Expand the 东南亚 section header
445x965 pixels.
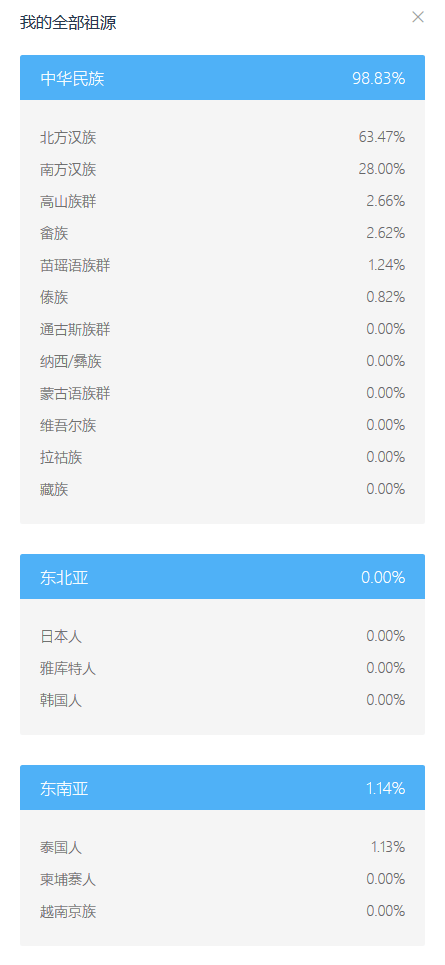coord(222,788)
